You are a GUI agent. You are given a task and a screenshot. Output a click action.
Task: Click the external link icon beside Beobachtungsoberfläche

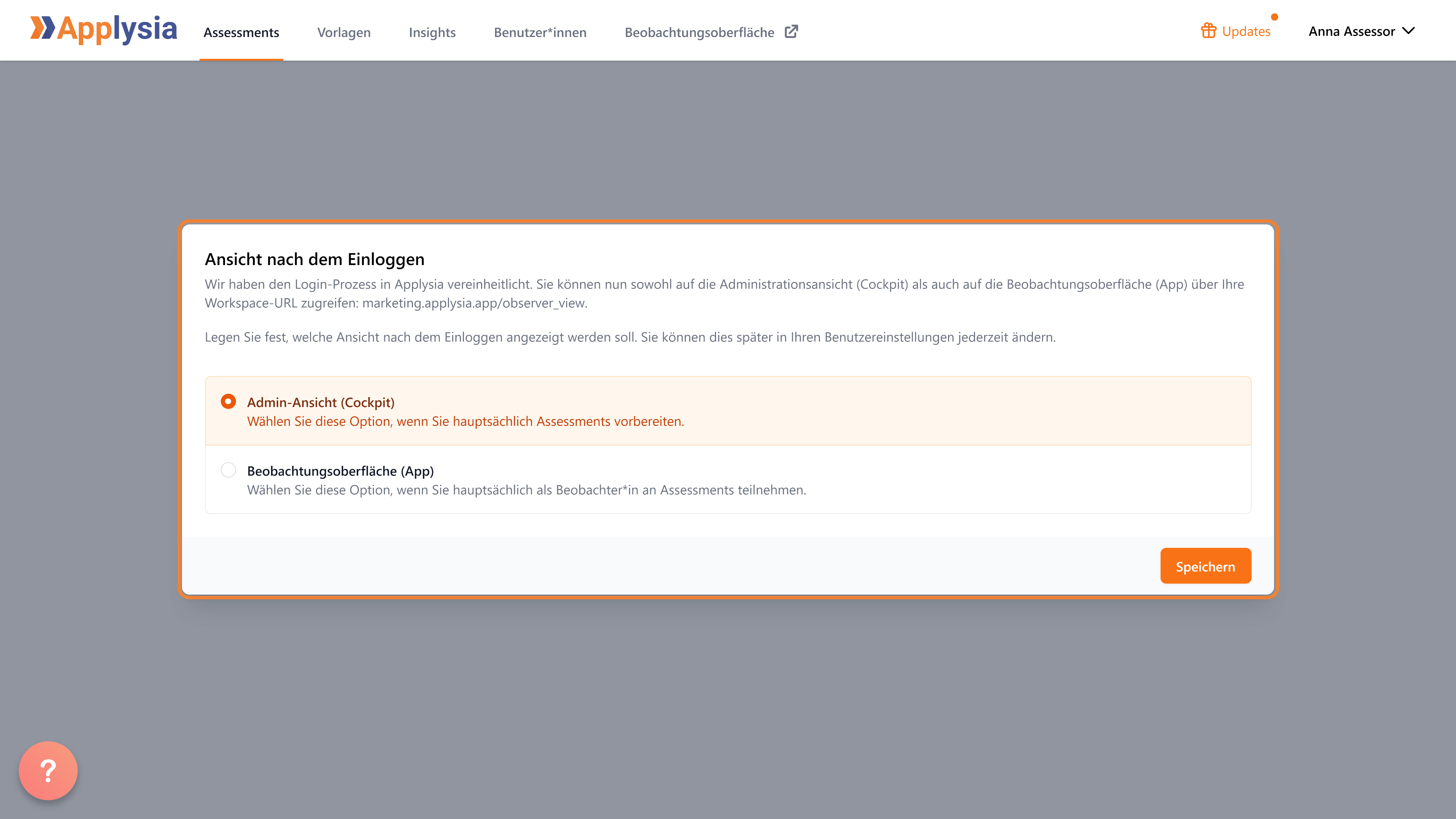coord(791,32)
